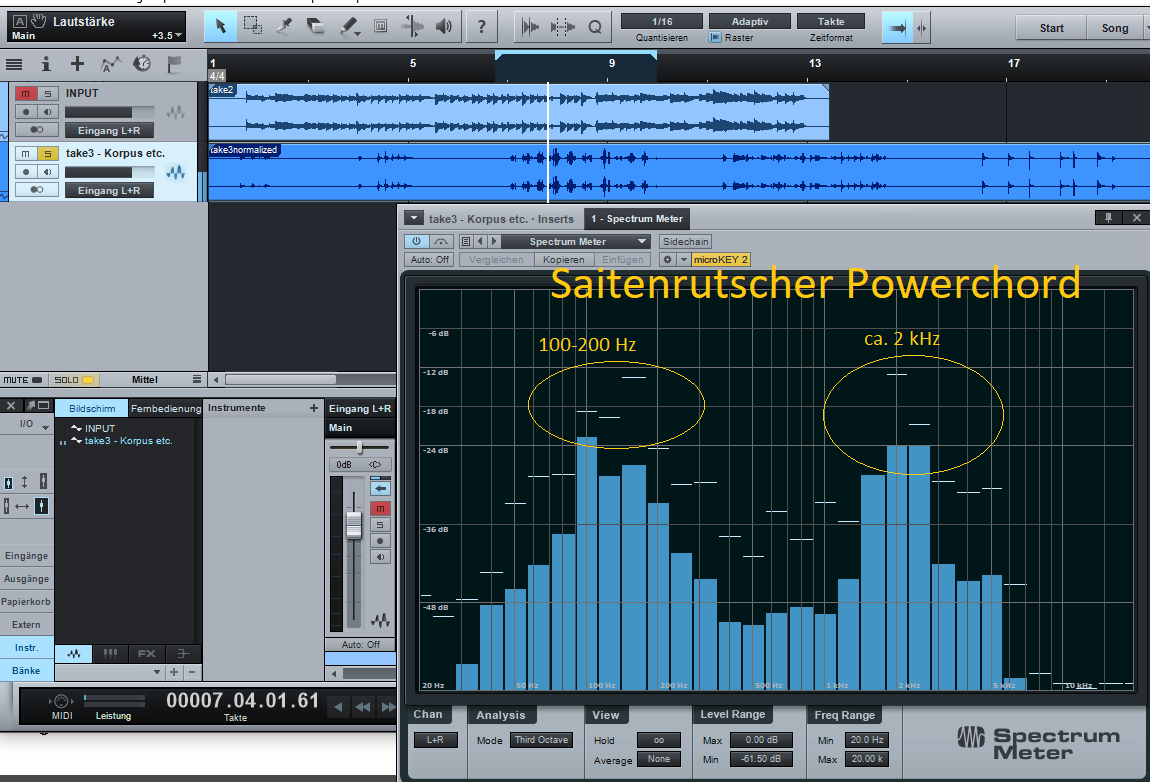Open the tempo track clock icon
This screenshot has width=1150, height=782.
tap(142, 65)
